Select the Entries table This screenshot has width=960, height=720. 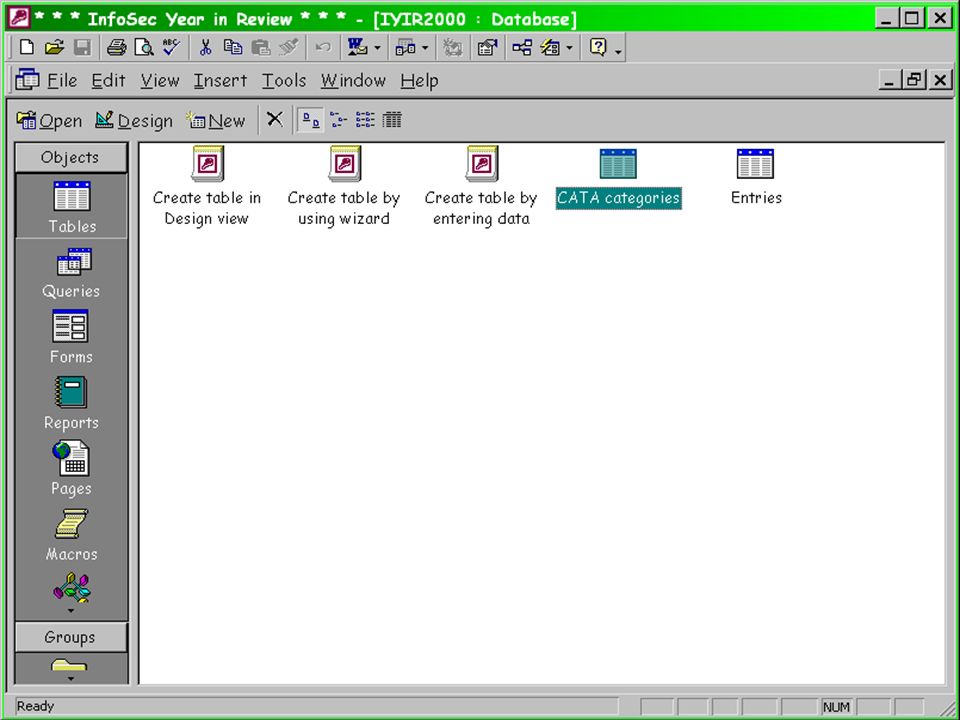pos(756,177)
